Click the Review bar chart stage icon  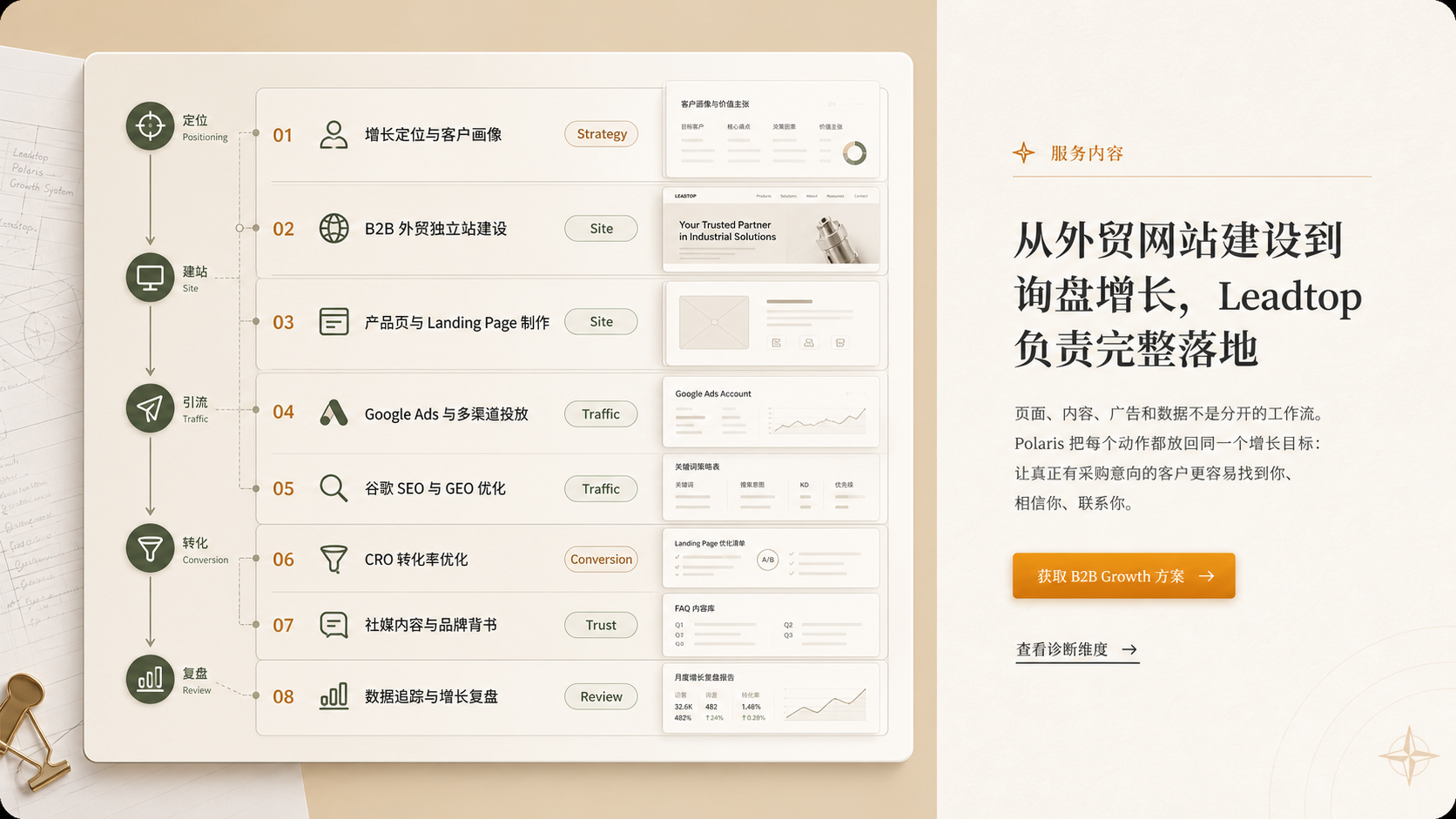tap(150, 679)
